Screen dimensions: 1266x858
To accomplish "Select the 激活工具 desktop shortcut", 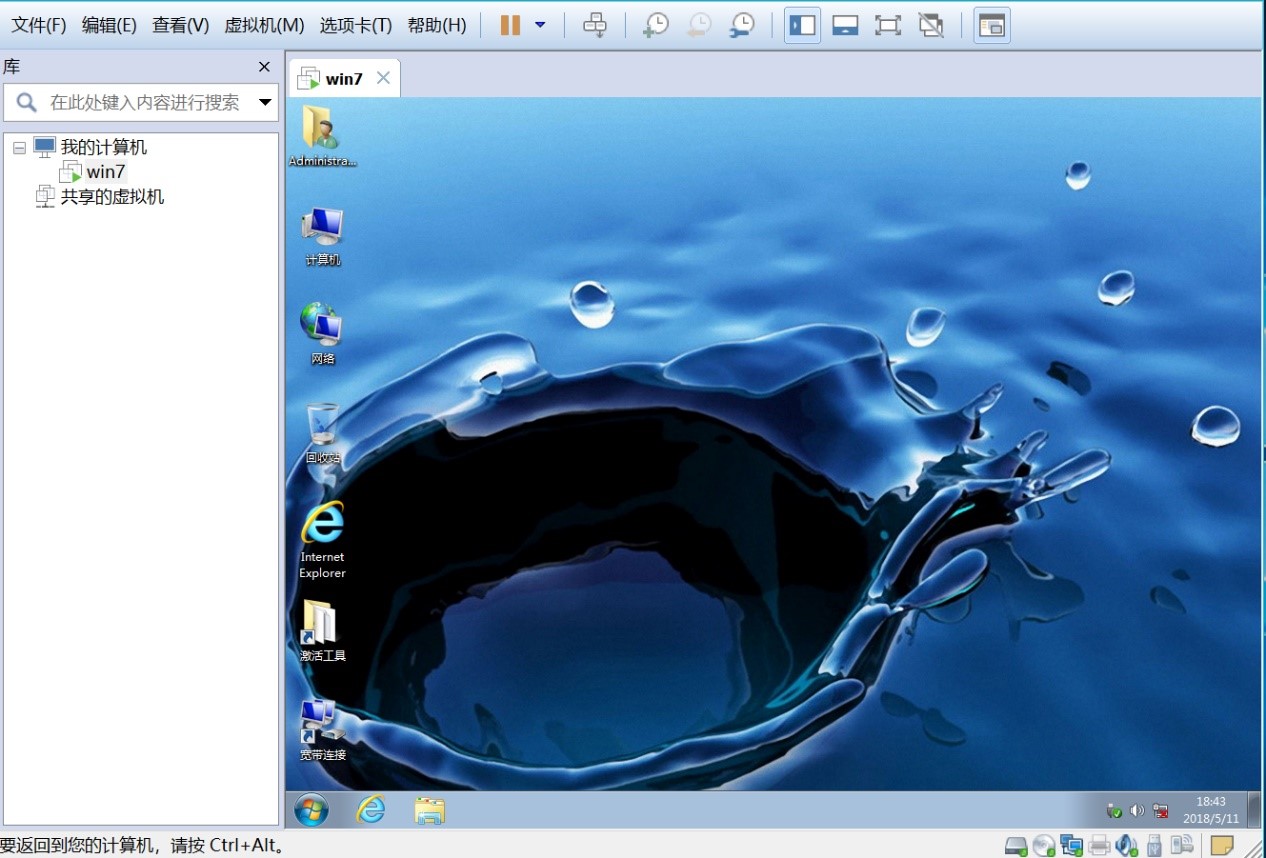I will point(322,631).
